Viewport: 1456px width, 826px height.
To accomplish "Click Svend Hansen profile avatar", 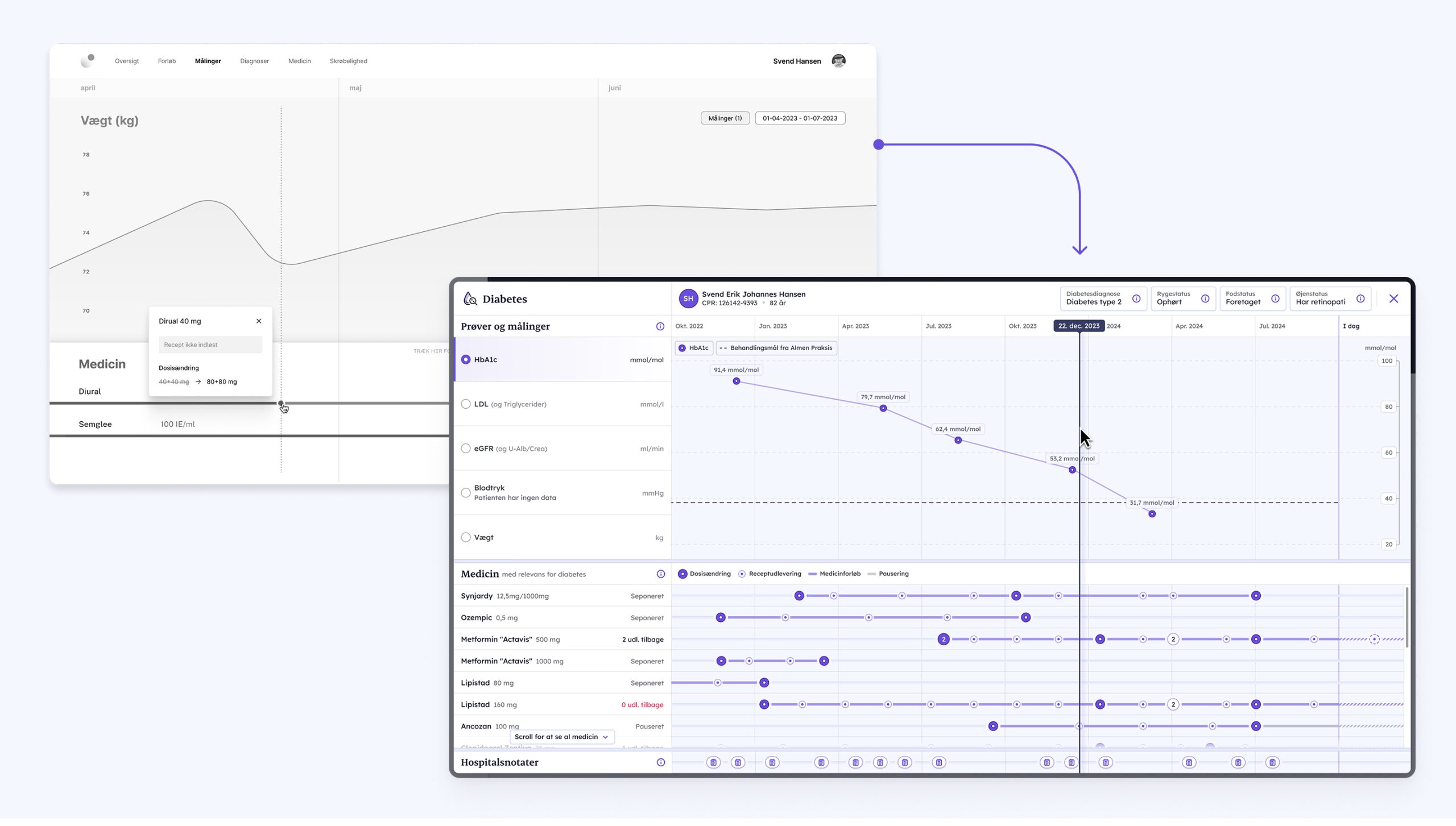I will tap(838, 61).
